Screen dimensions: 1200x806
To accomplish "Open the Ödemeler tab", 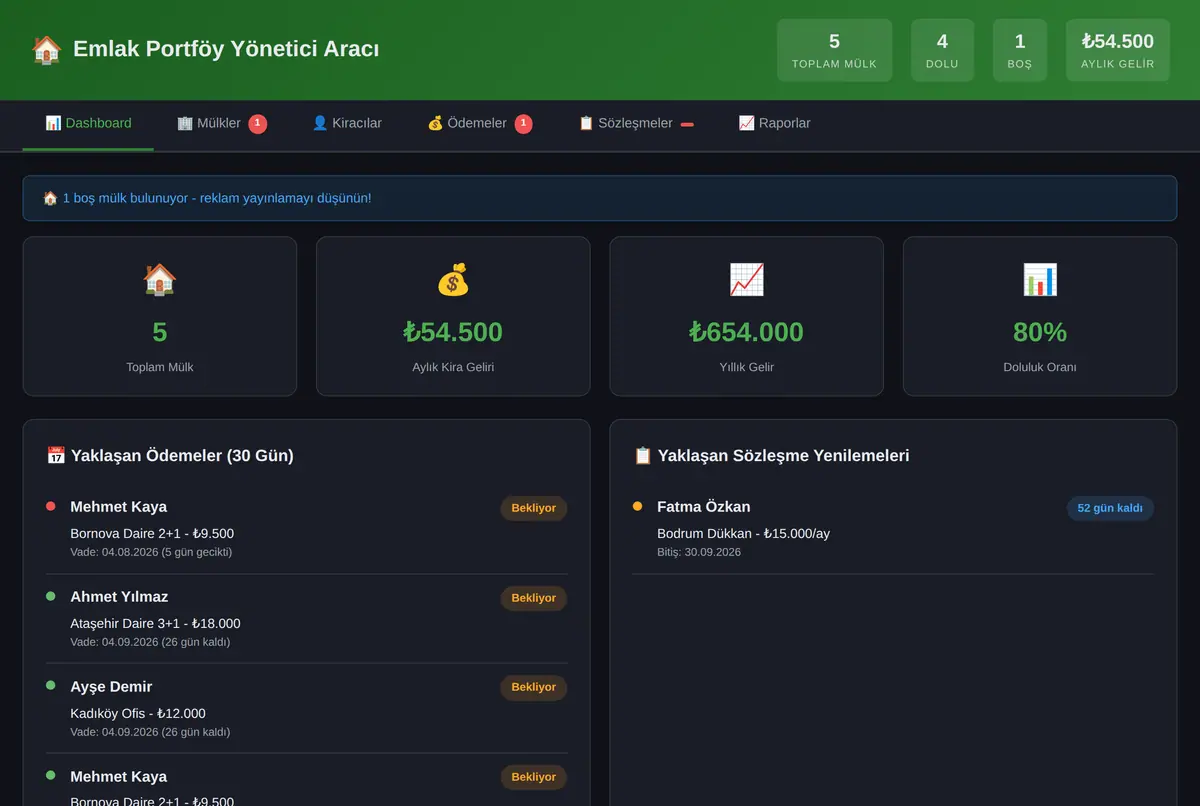I will (x=480, y=124).
